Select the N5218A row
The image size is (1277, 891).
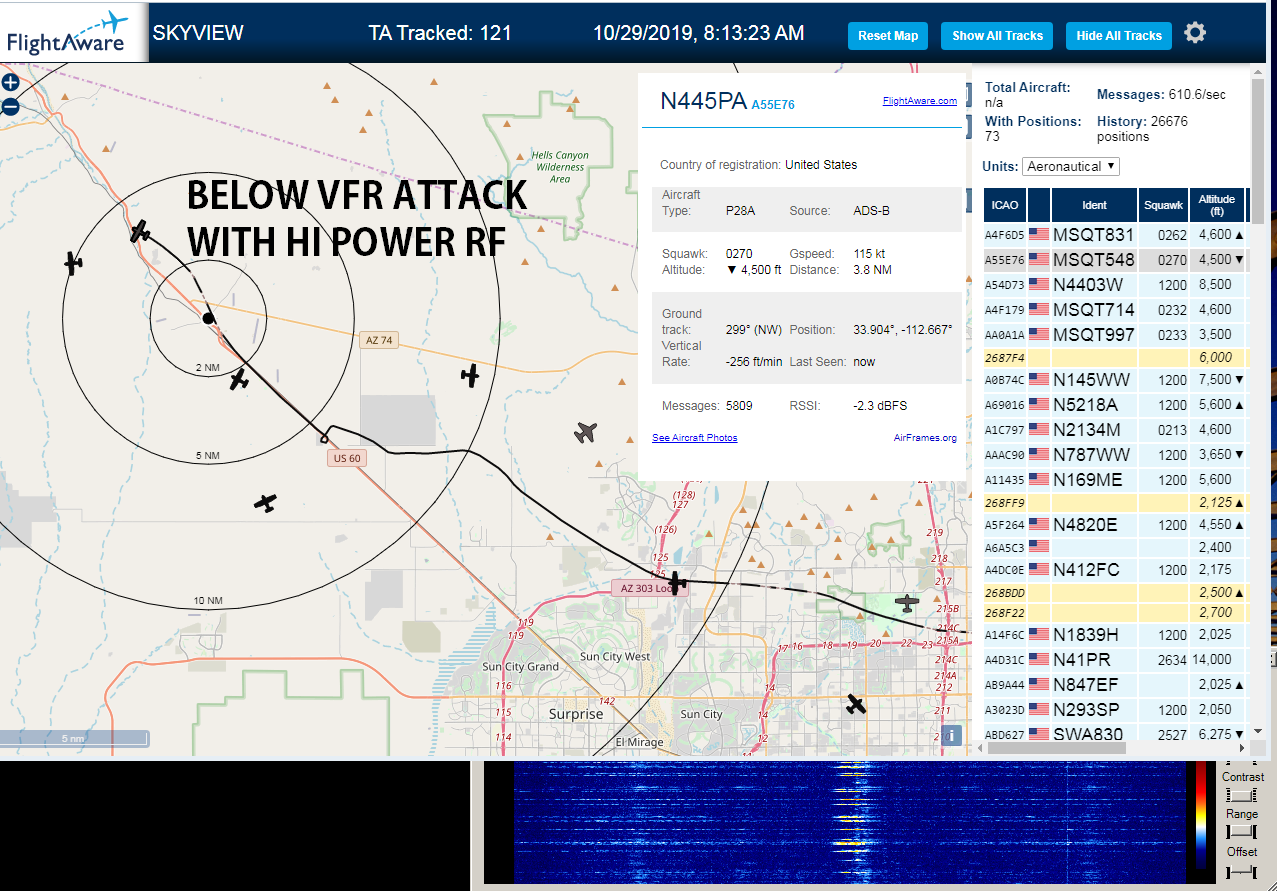1115,404
